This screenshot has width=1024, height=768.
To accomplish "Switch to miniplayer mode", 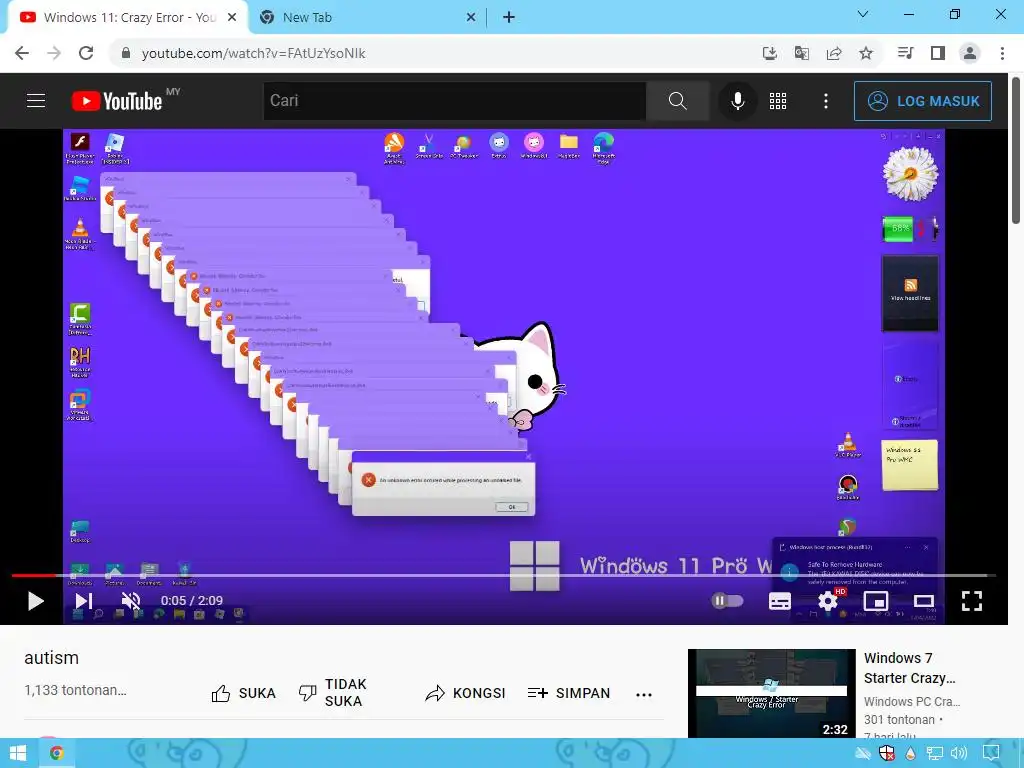I will 876,601.
